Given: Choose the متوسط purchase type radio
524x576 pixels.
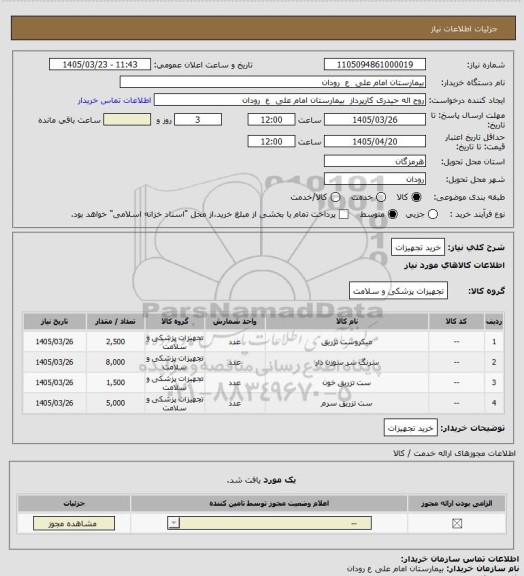Looking at the screenshot, I should (393, 214).
